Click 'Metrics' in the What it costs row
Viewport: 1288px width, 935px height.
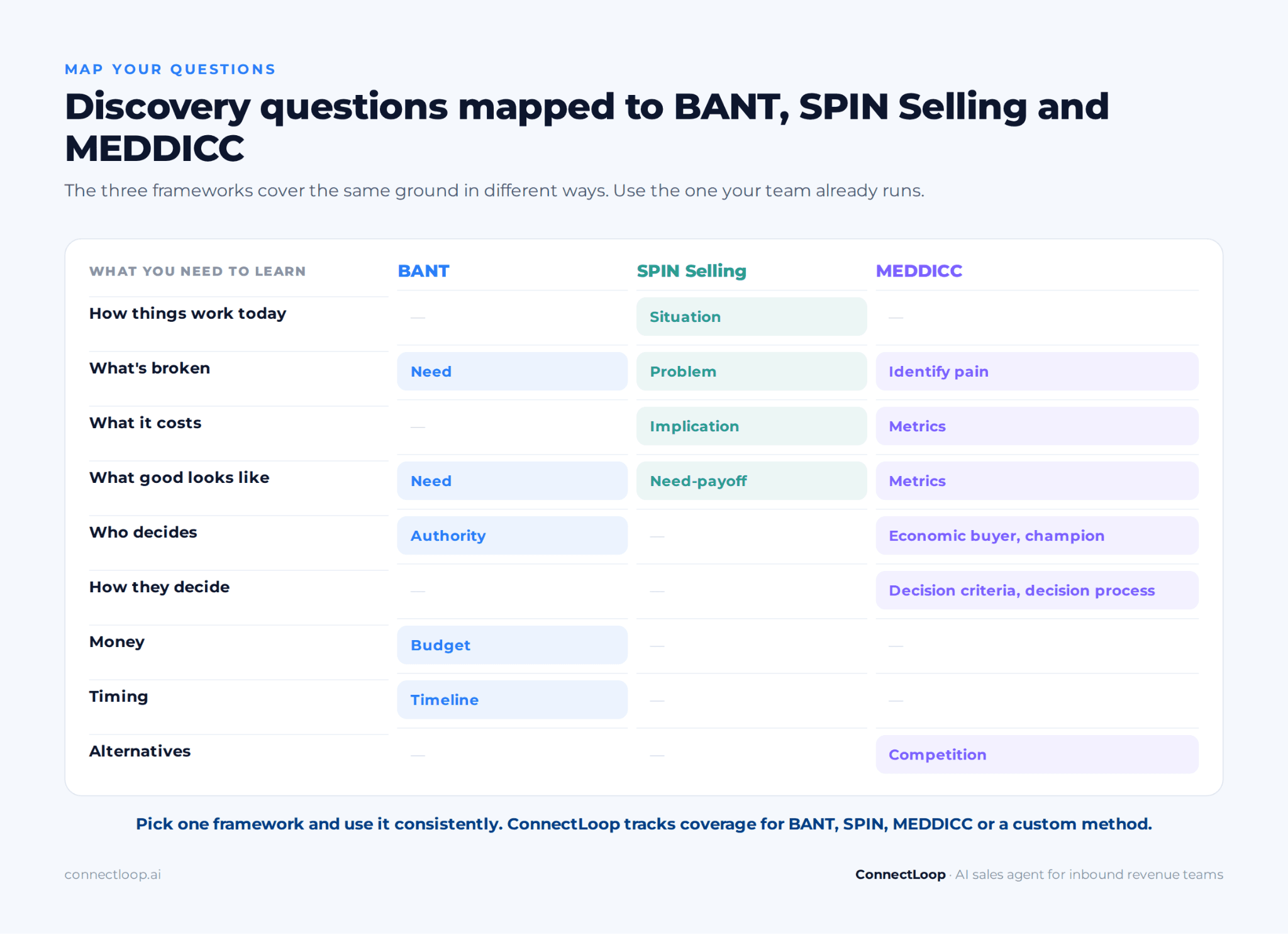1037,426
